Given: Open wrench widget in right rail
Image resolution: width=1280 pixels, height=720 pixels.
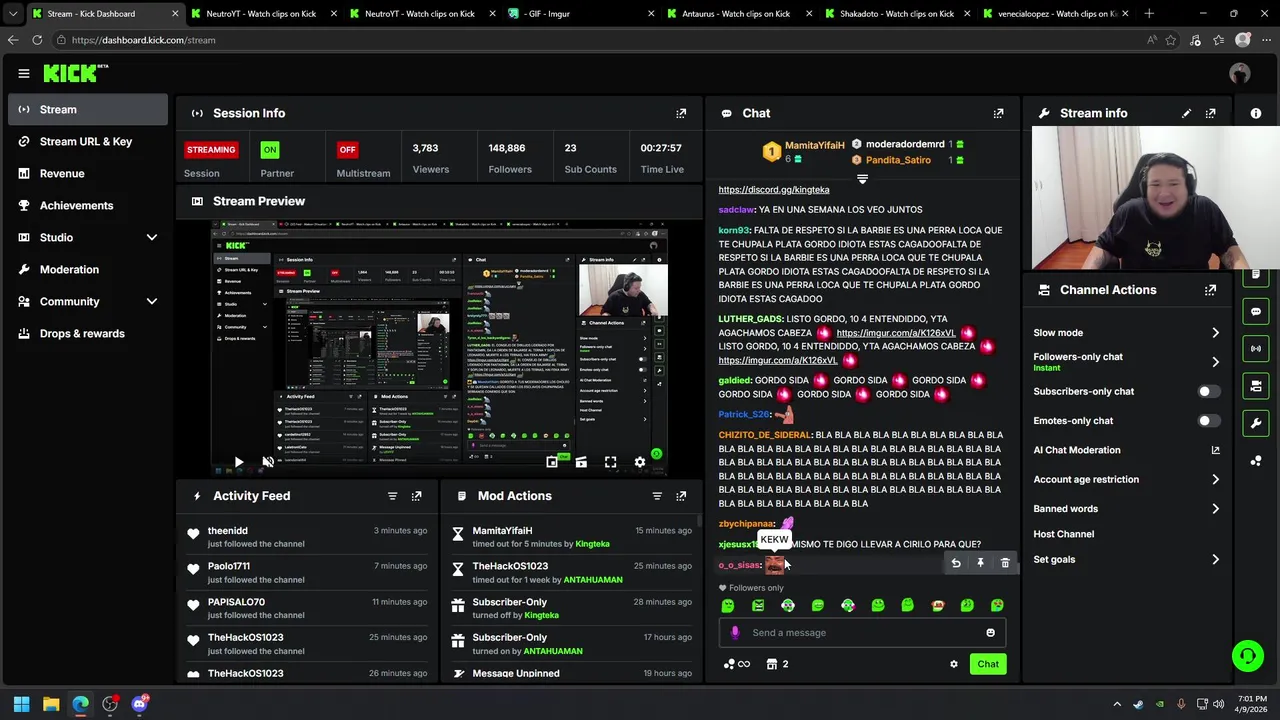Looking at the screenshot, I should point(1256,423).
